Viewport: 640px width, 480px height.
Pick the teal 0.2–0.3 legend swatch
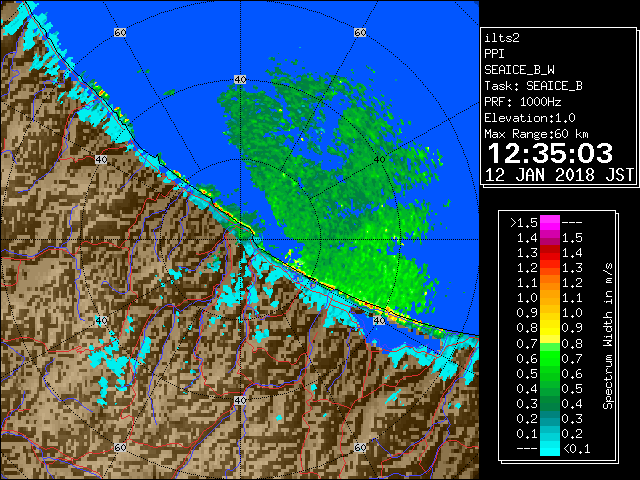click(550, 419)
